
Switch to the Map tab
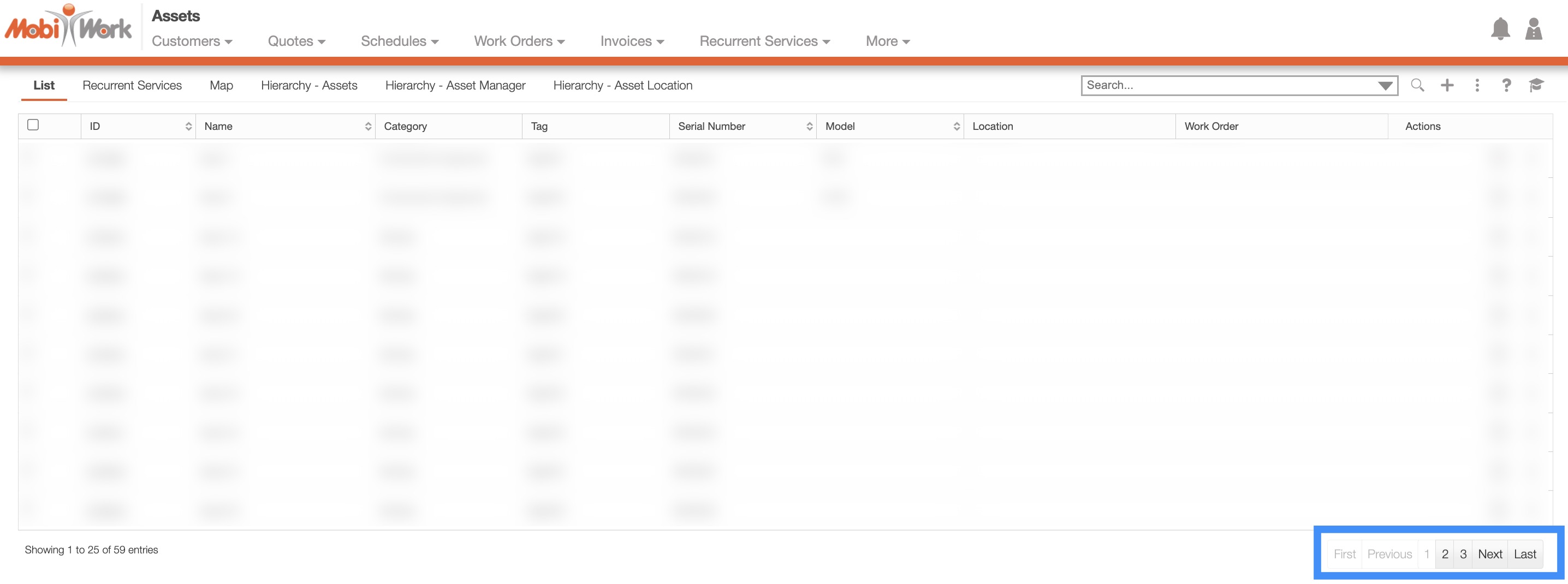pos(221,86)
